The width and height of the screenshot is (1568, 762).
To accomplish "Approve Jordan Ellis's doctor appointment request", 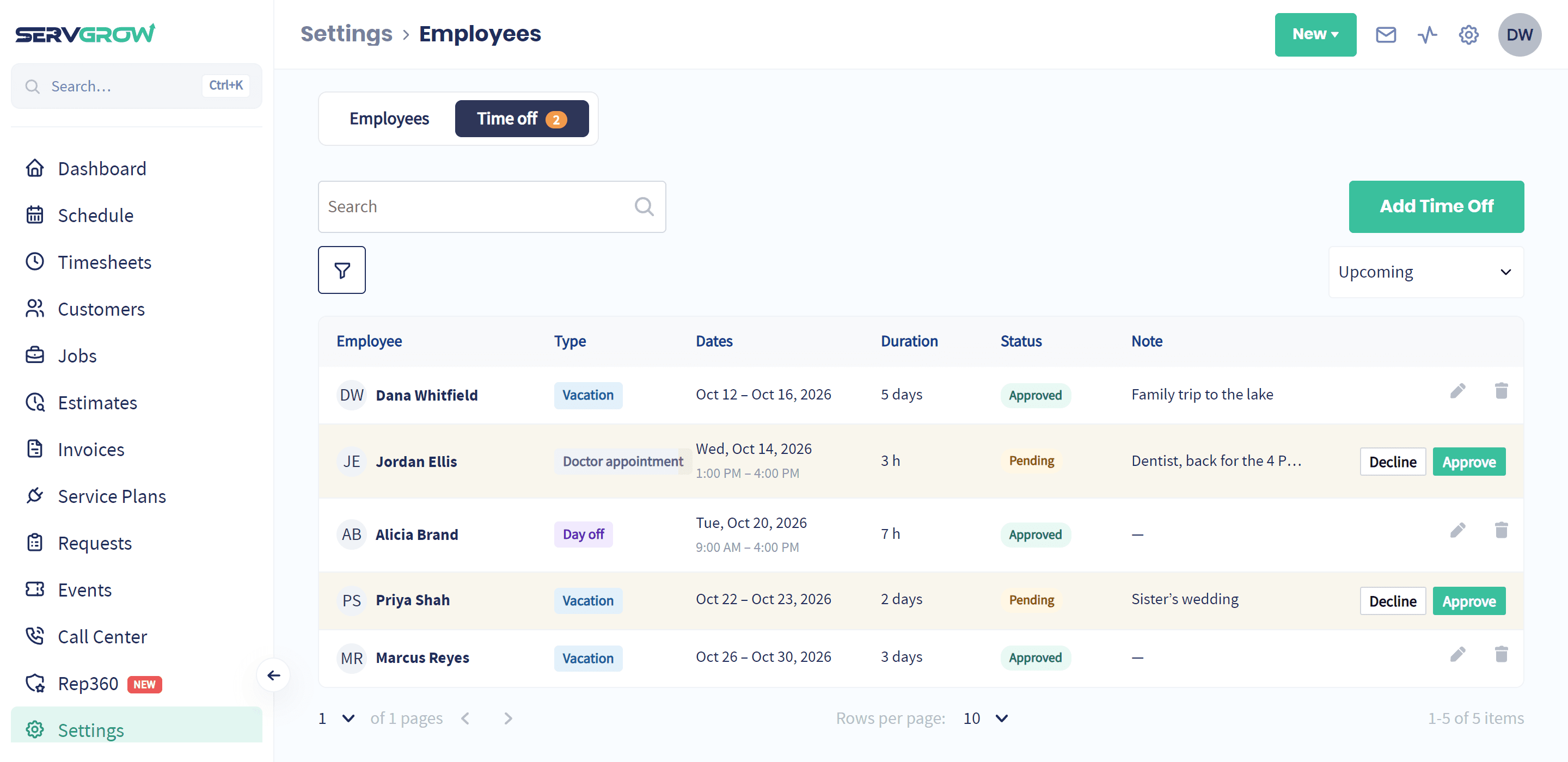I will 1468,462.
